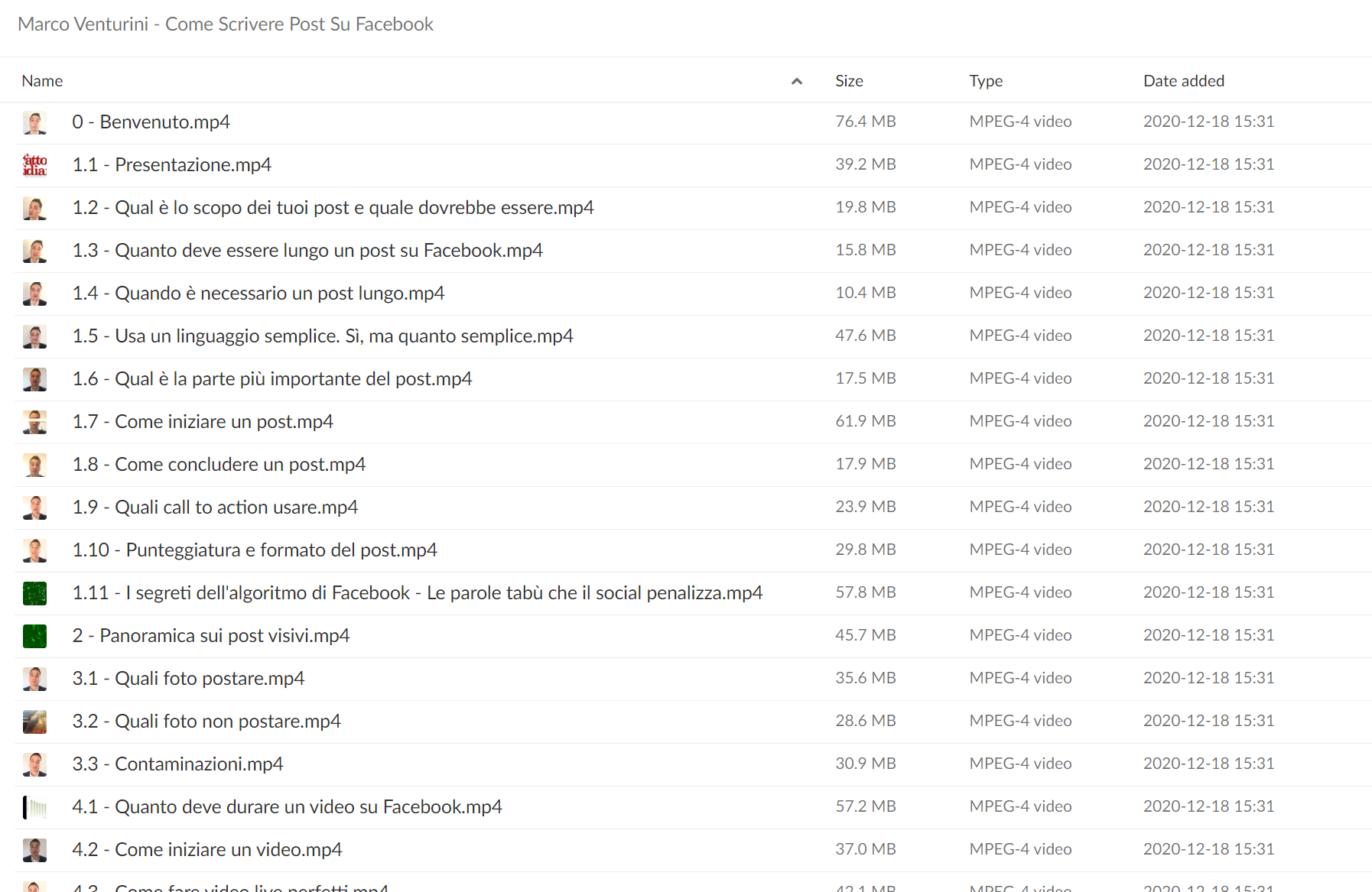Open file 1.1 - Presentazione.mp4
Image resolution: width=1372 pixels, height=892 pixels.
(172, 165)
